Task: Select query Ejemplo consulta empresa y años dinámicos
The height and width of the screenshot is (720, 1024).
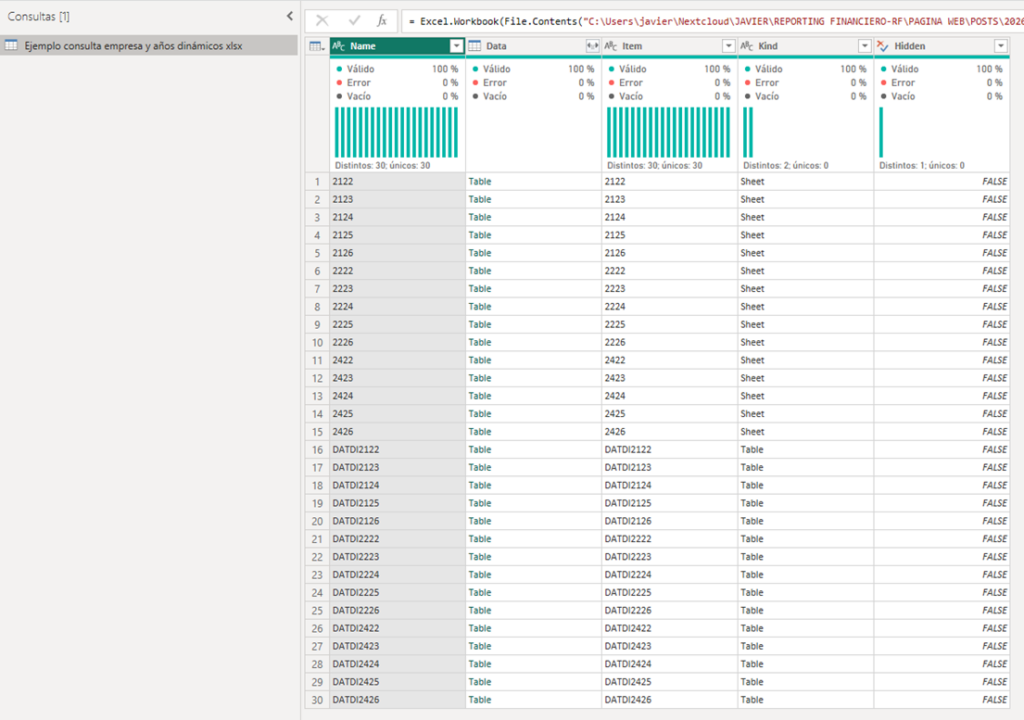Action: pyautogui.click(x=133, y=45)
